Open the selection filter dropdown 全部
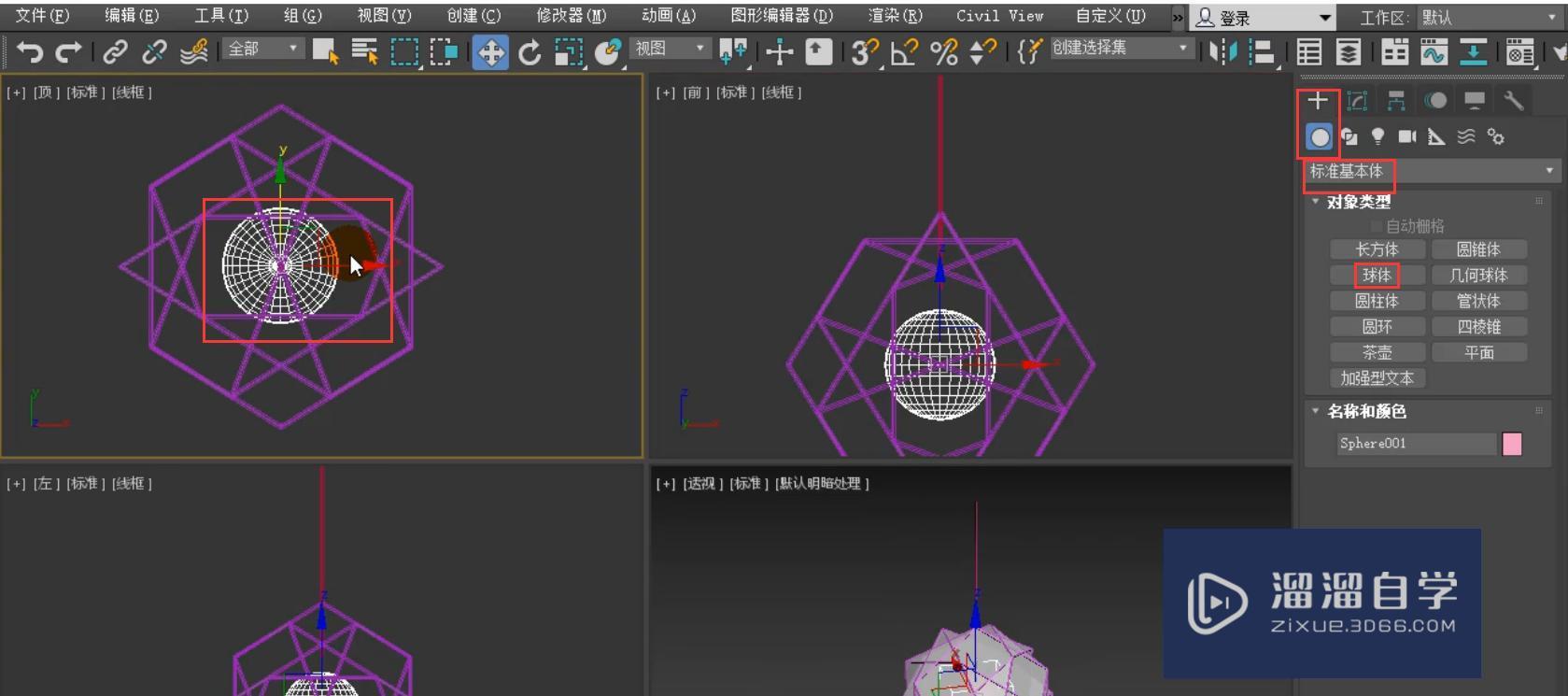Viewport: 1568px width, 696px height. [262, 49]
